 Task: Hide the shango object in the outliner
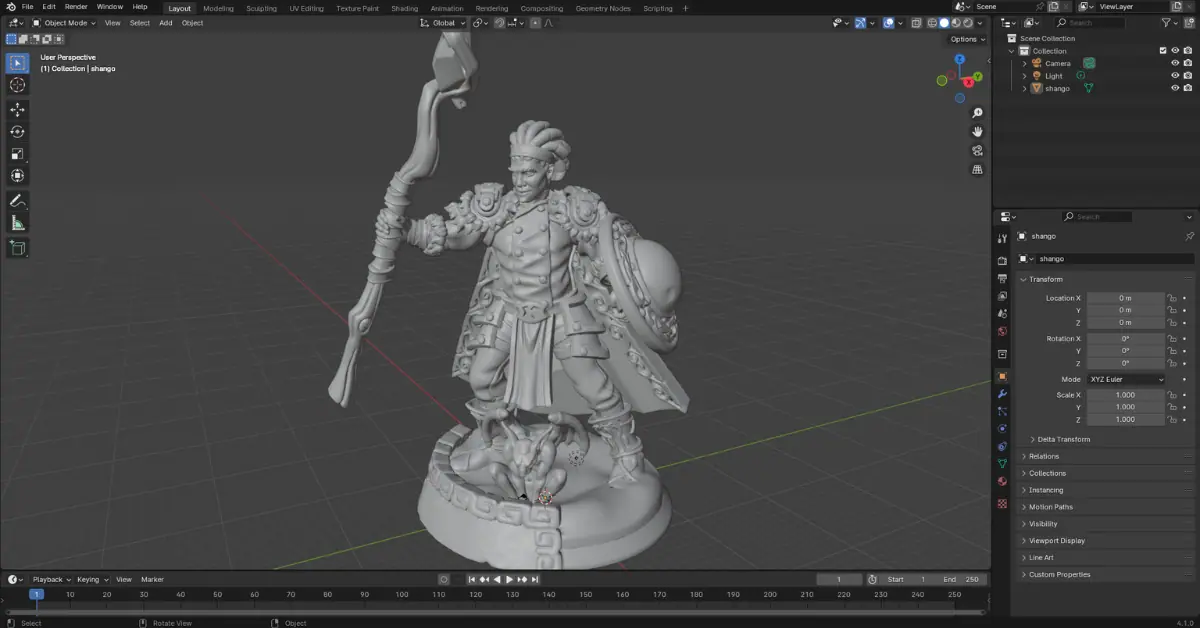[1174, 88]
